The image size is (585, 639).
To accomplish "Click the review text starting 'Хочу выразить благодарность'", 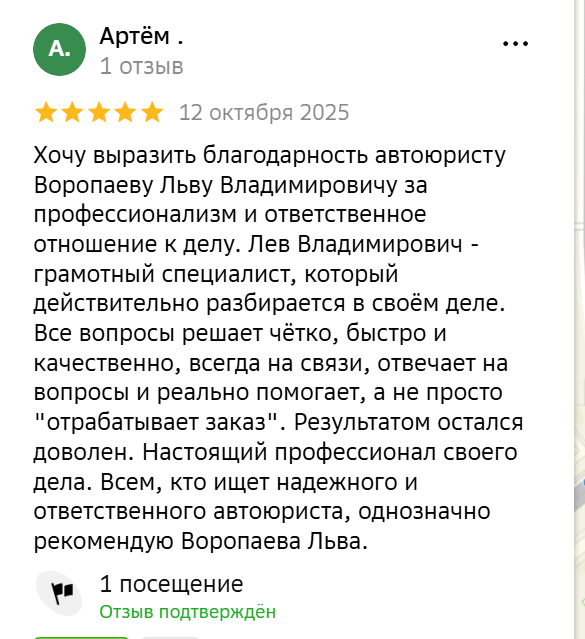I will click(278, 348).
